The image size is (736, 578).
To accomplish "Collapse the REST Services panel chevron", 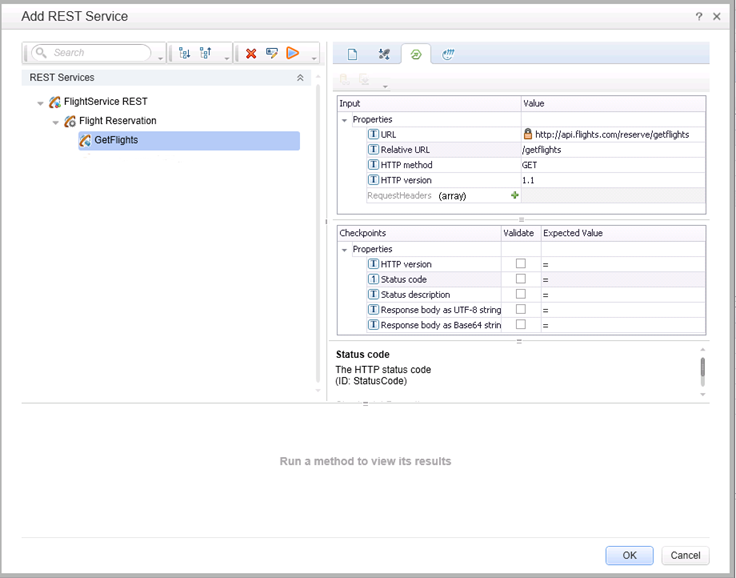I will (x=300, y=77).
